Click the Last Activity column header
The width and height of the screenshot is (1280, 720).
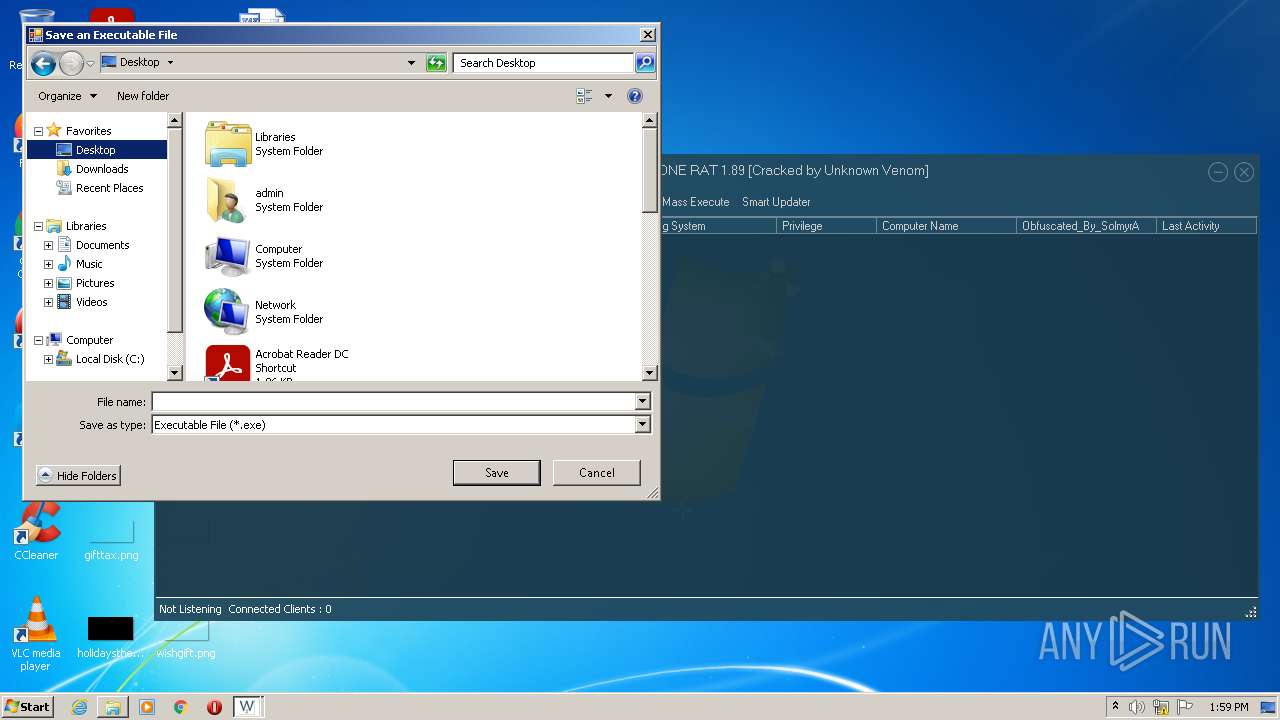tap(1206, 226)
